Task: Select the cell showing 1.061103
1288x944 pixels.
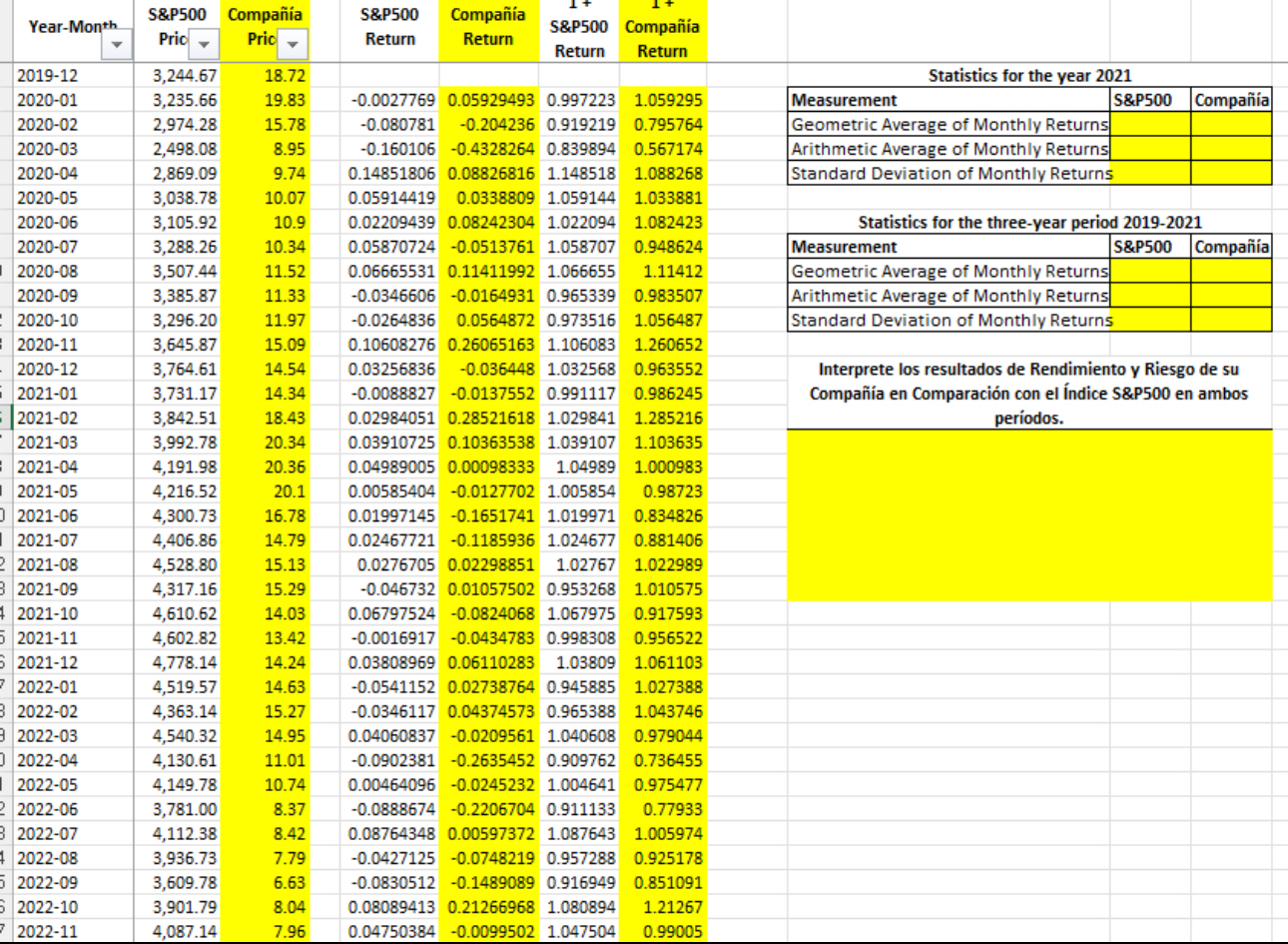Action: click(x=663, y=662)
